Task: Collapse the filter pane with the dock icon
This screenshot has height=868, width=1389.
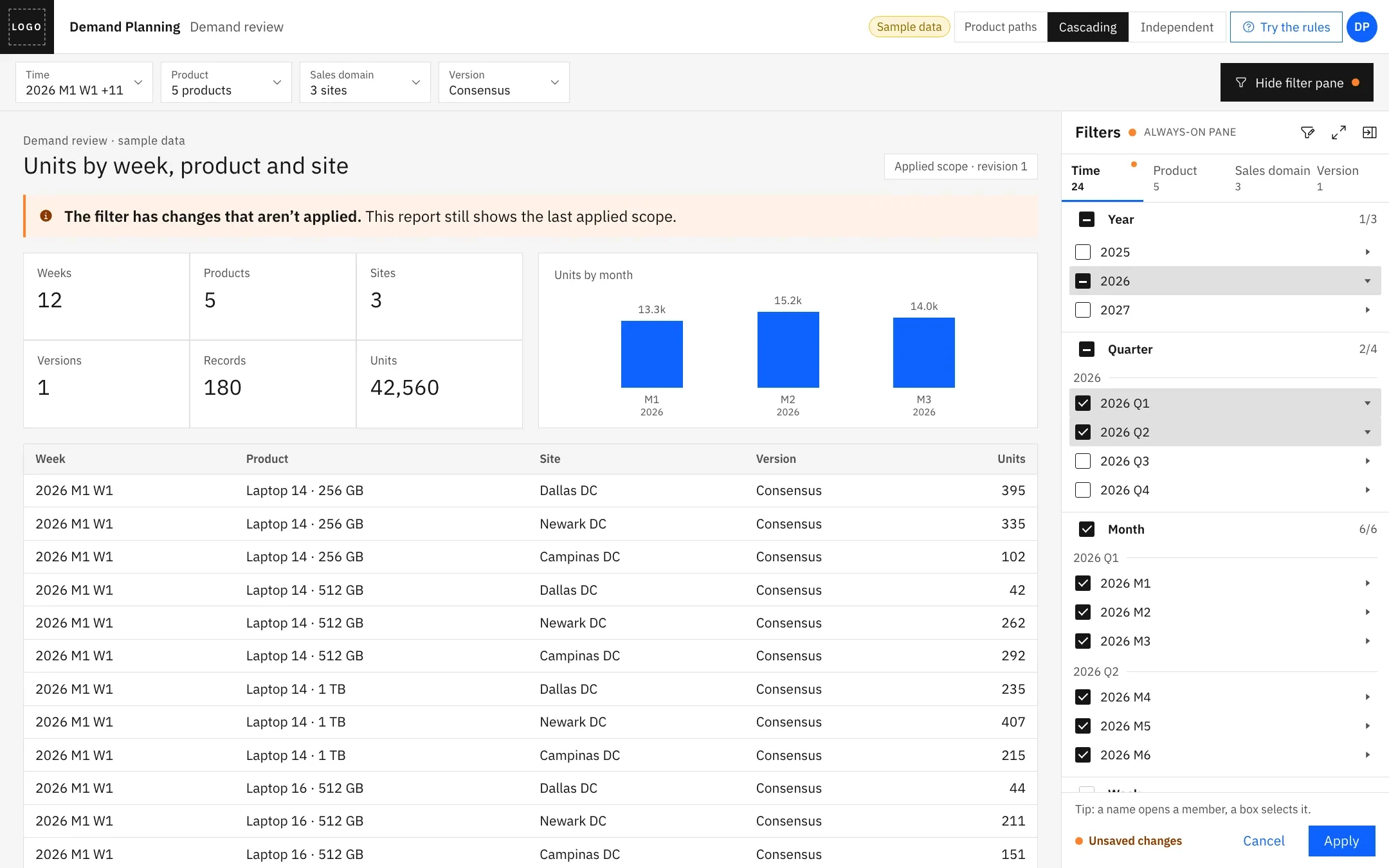Action: click(1370, 132)
